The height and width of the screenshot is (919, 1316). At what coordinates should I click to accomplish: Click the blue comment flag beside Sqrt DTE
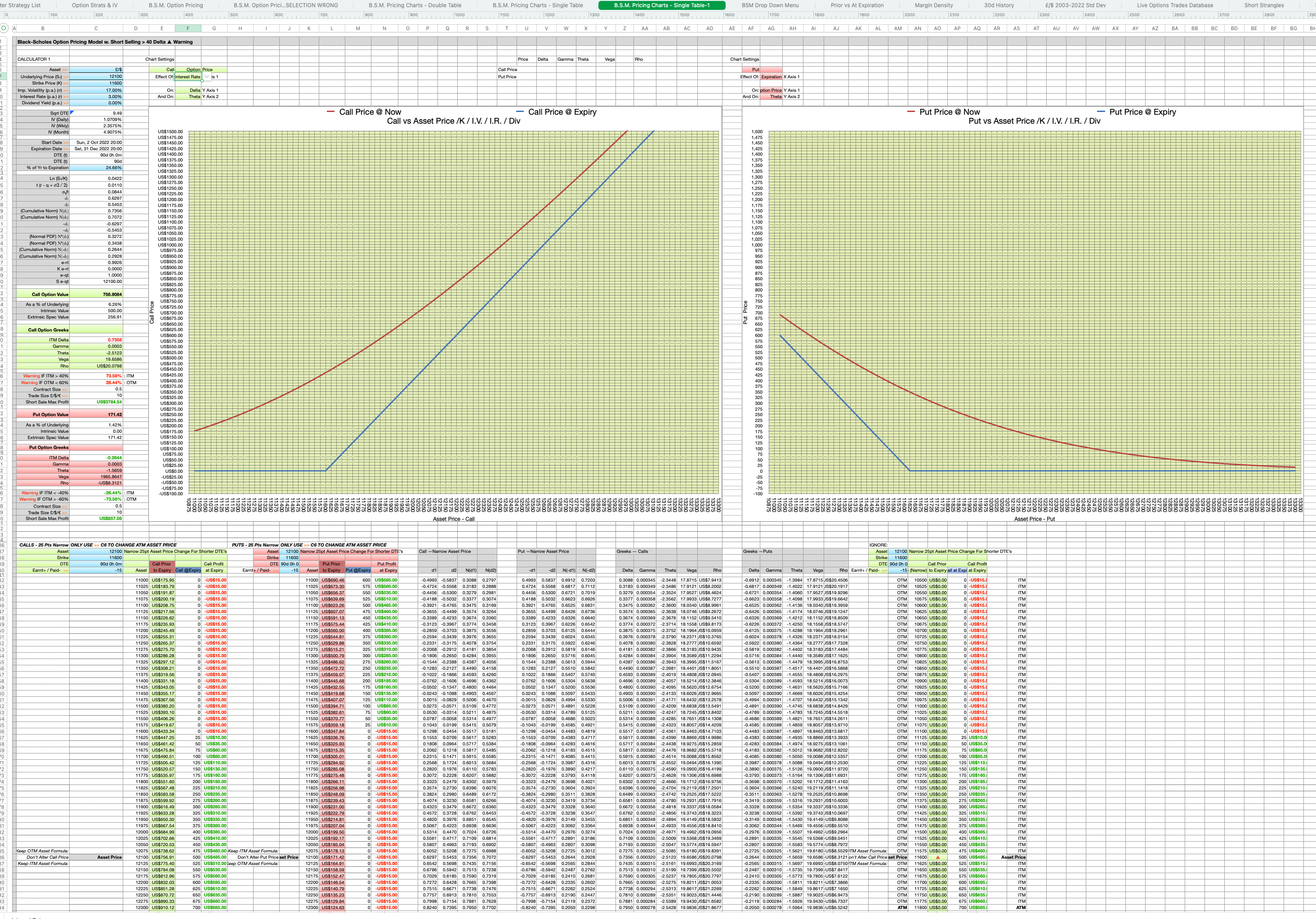click(71, 112)
